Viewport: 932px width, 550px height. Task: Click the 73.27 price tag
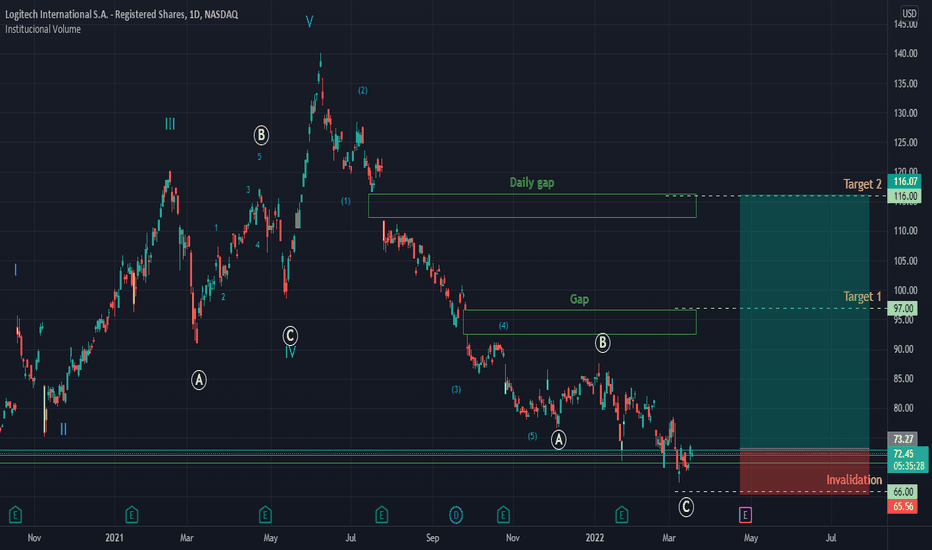(x=903, y=439)
